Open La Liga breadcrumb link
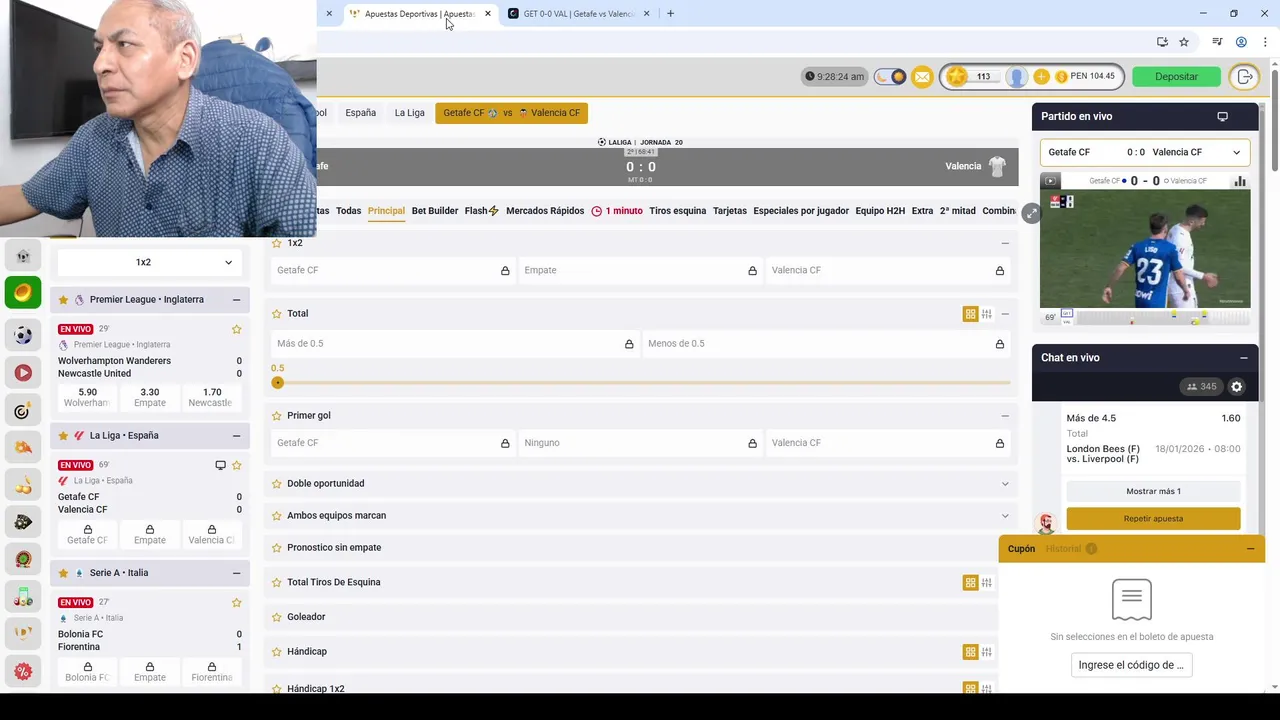The width and height of the screenshot is (1280, 720). [x=409, y=113]
